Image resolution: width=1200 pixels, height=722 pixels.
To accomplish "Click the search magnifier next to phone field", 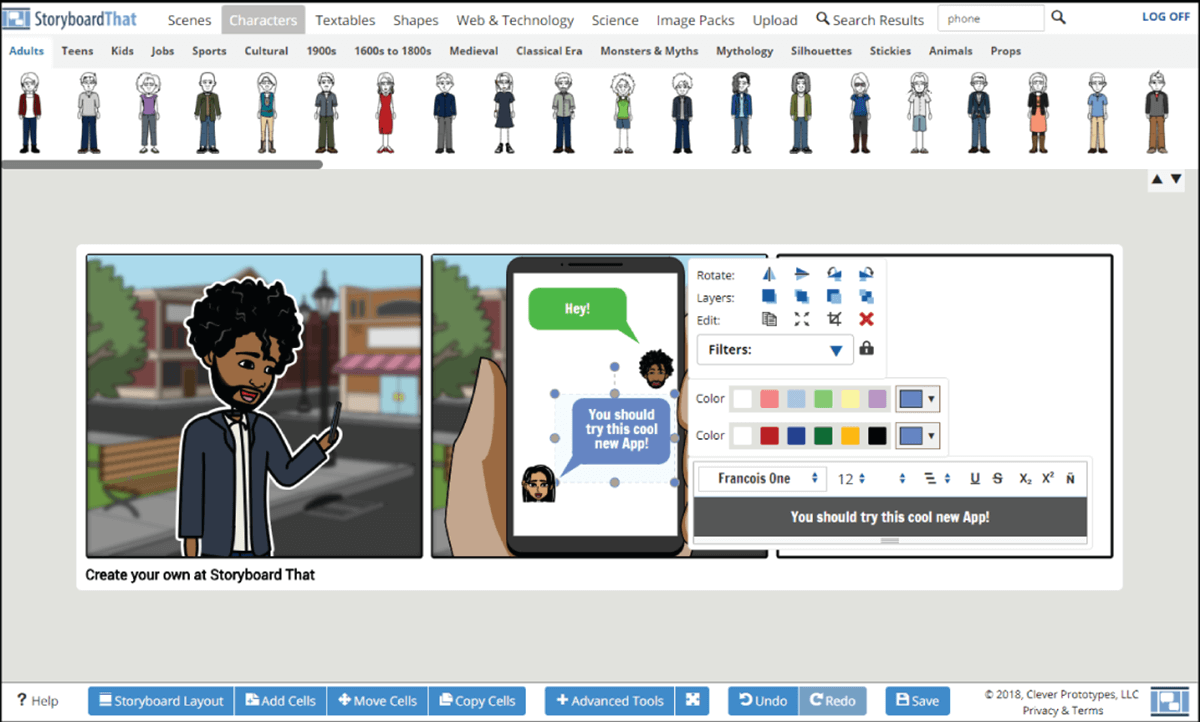I will tap(1059, 18).
